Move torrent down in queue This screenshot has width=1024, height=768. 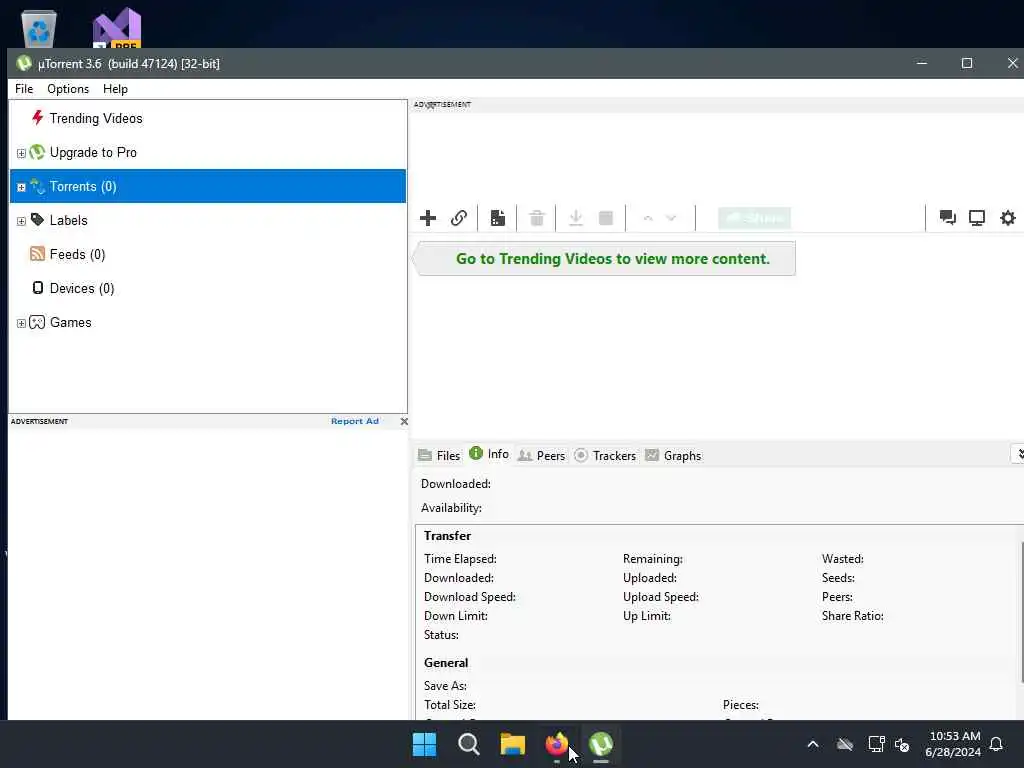click(671, 218)
